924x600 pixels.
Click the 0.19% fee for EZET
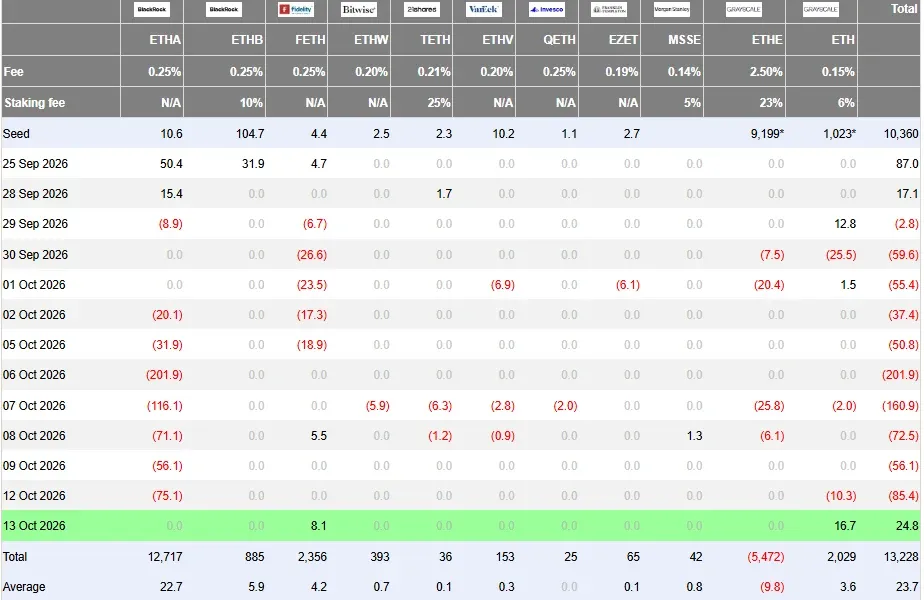(x=622, y=71)
